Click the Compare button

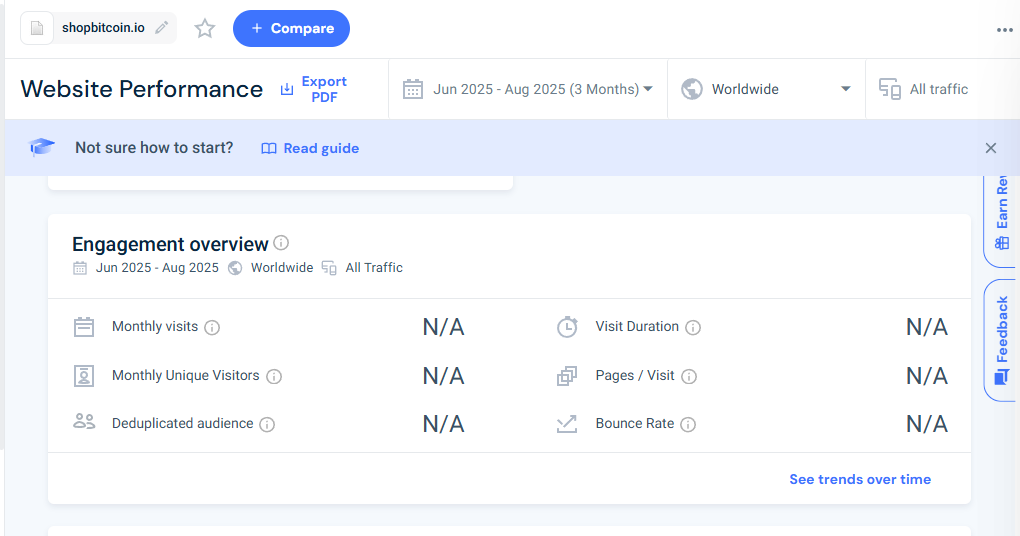tap(291, 28)
